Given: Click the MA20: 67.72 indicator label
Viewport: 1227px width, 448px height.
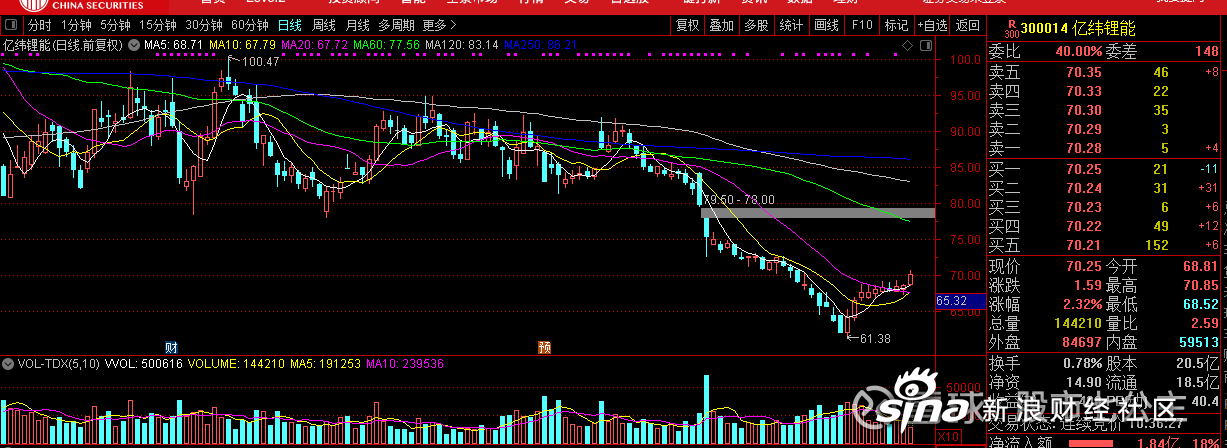Looking at the screenshot, I should (x=314, y=45).
